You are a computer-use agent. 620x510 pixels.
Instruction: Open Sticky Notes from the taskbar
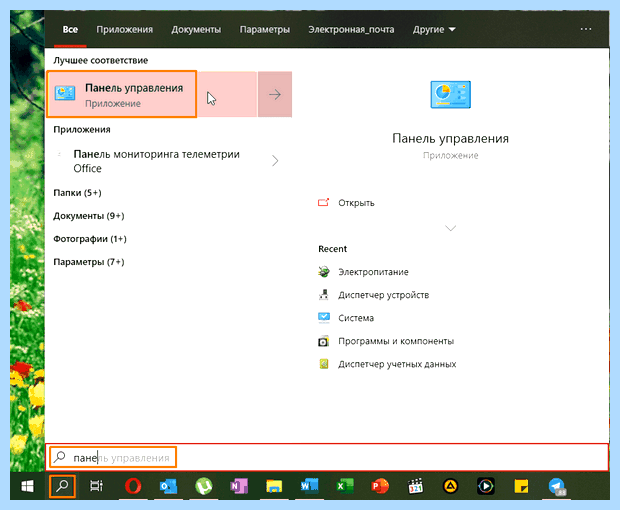click(521, 486)
